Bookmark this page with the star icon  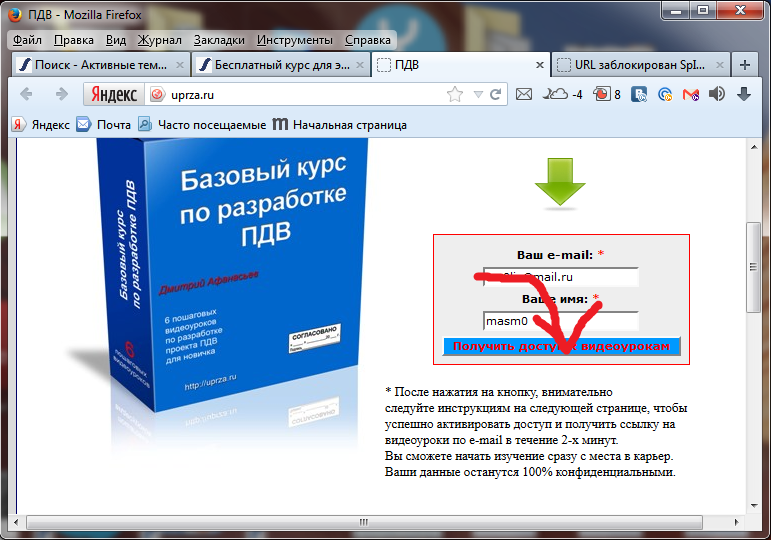pyautogui.click(x=455, y=94)
